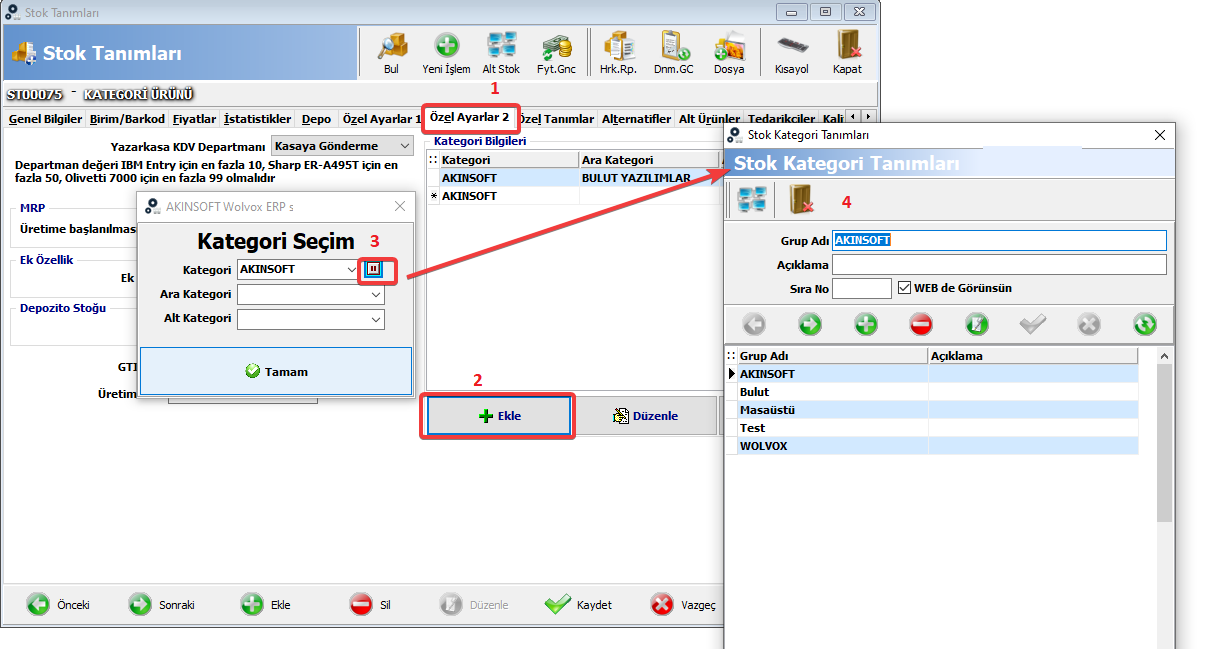The height and width of the screenshot is (649, 1207).
Task: Go to next record with Sonraki
Action: click(x=161, y=604)
